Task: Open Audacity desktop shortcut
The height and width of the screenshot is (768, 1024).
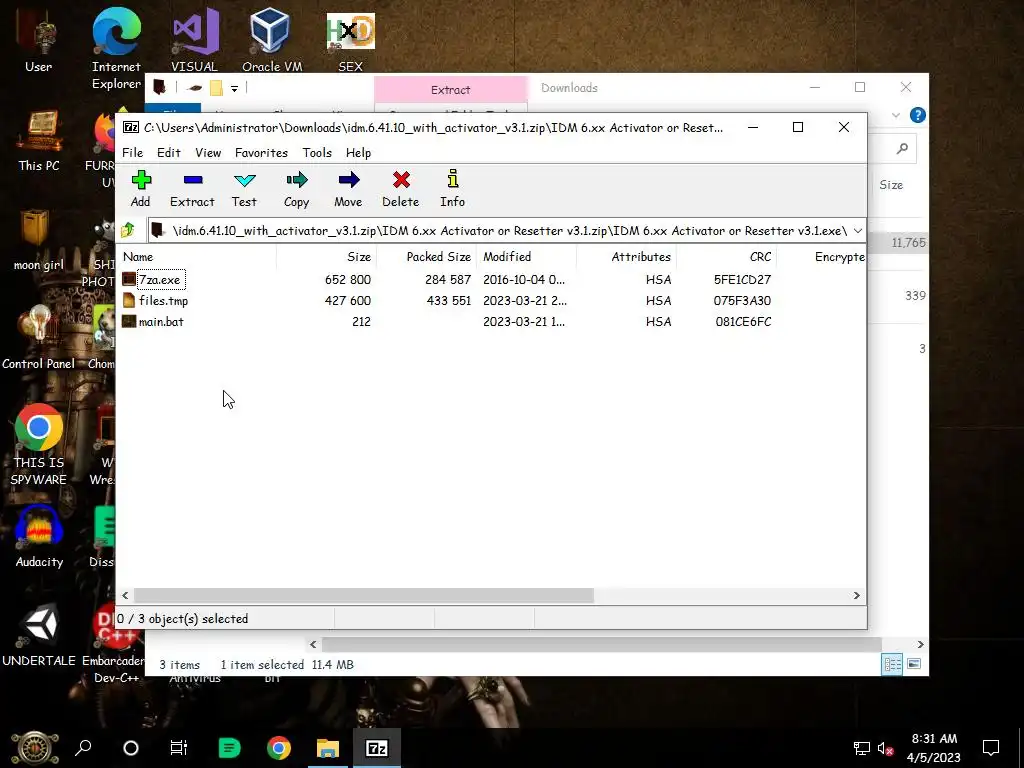Action: pos(39,537)
